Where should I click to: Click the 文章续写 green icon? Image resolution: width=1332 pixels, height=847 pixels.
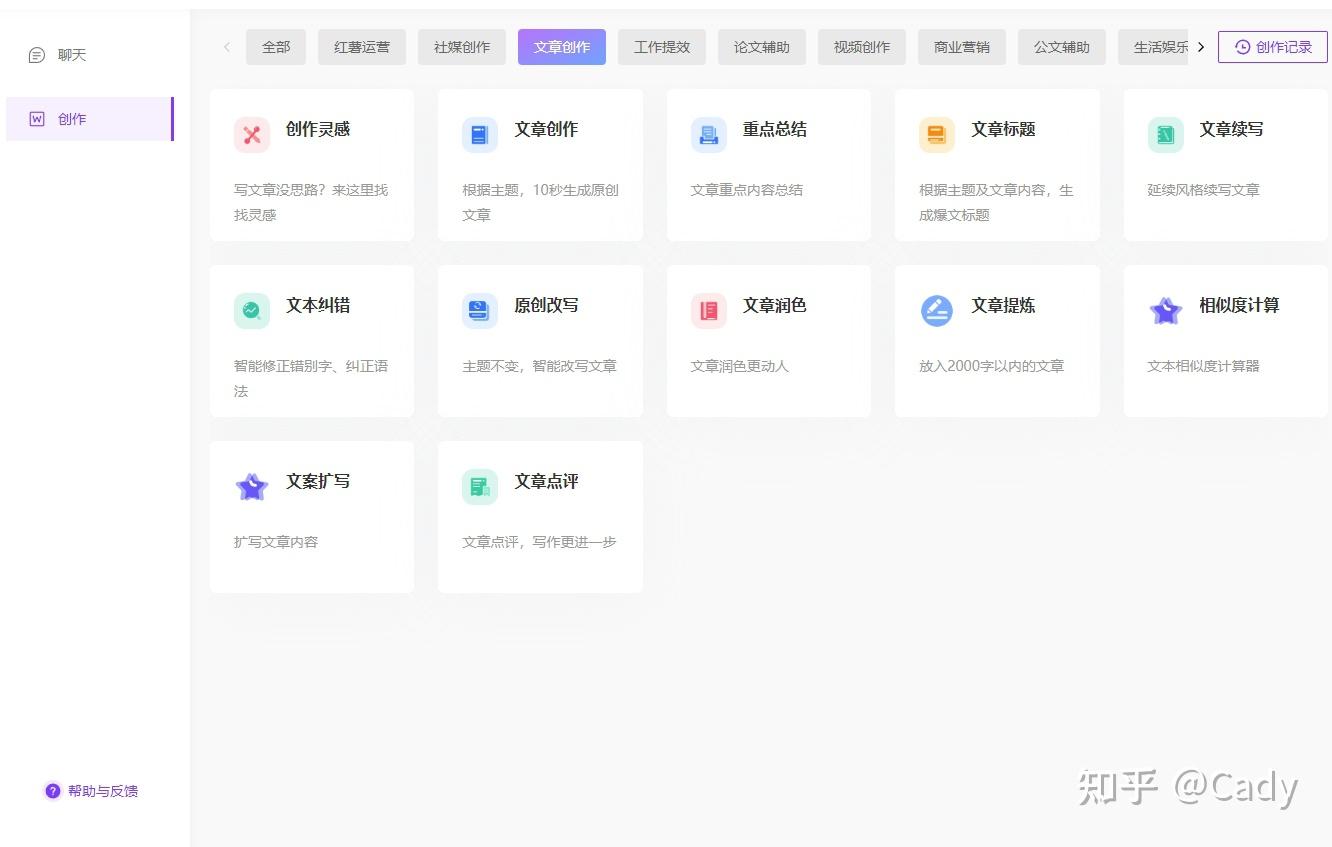1166,135
